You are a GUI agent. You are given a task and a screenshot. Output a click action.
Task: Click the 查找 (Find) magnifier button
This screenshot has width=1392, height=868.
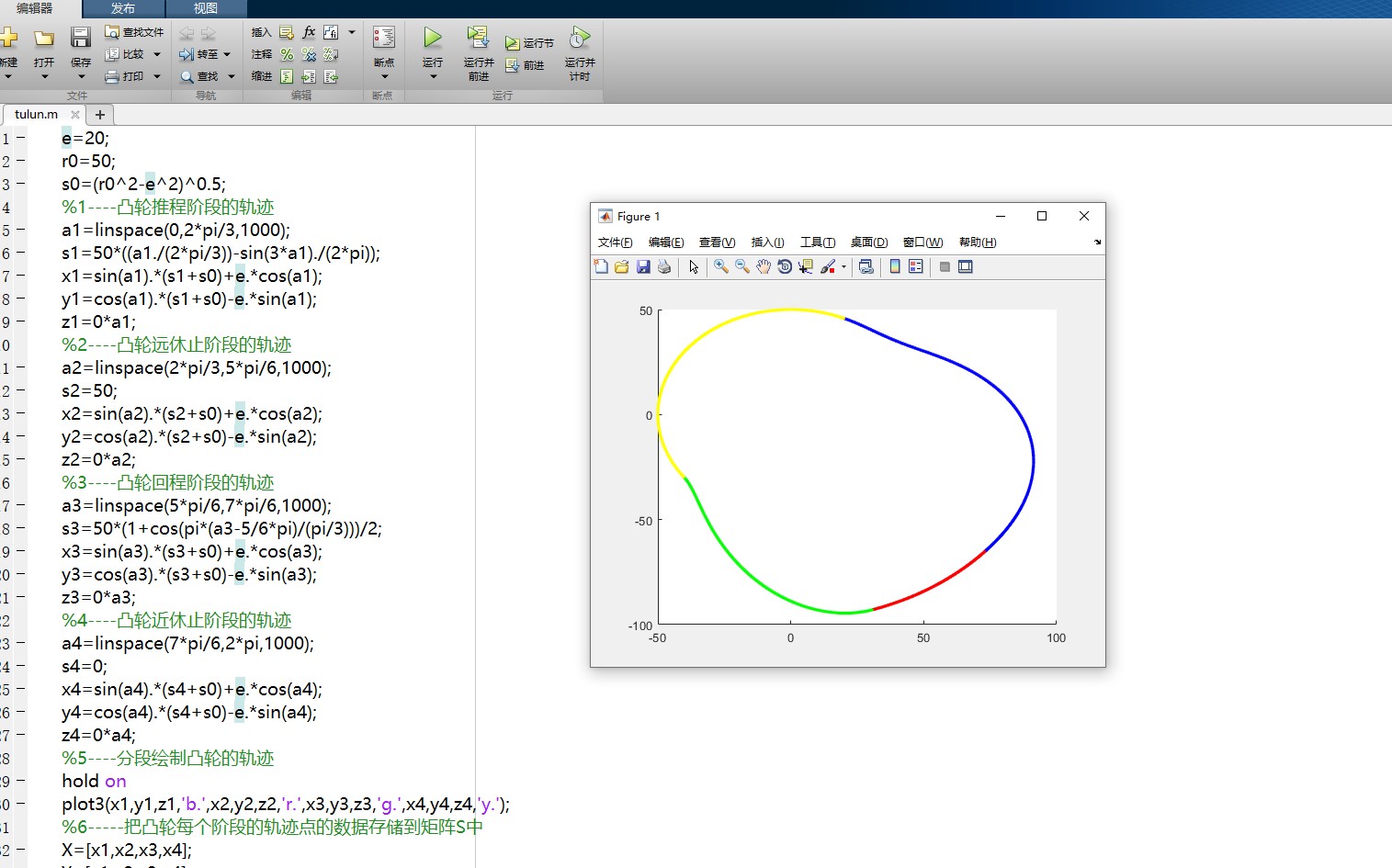pos(199,76)
